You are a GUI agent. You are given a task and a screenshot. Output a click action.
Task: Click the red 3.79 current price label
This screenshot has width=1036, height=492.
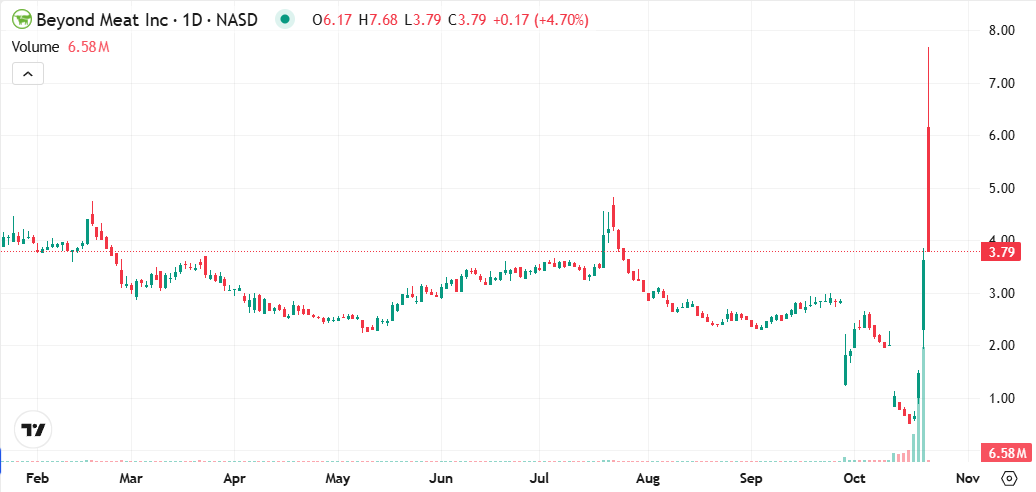point(1003,251)
